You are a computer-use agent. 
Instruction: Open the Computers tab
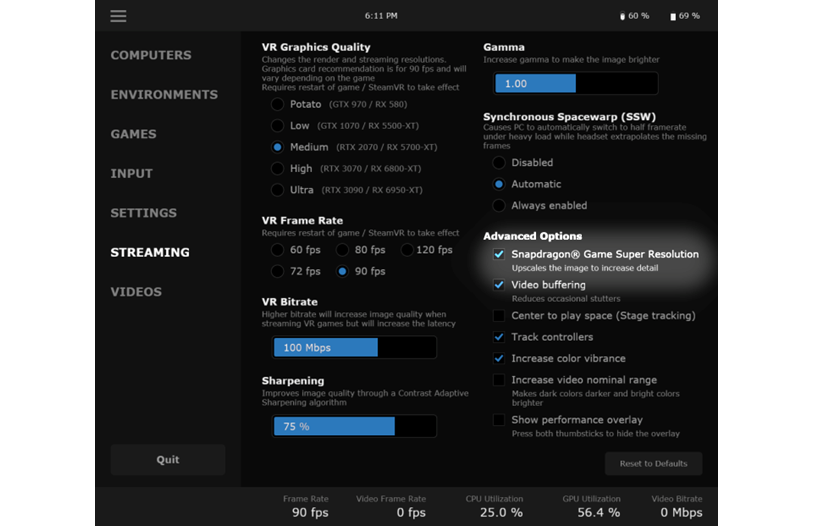tap(151, 55)
